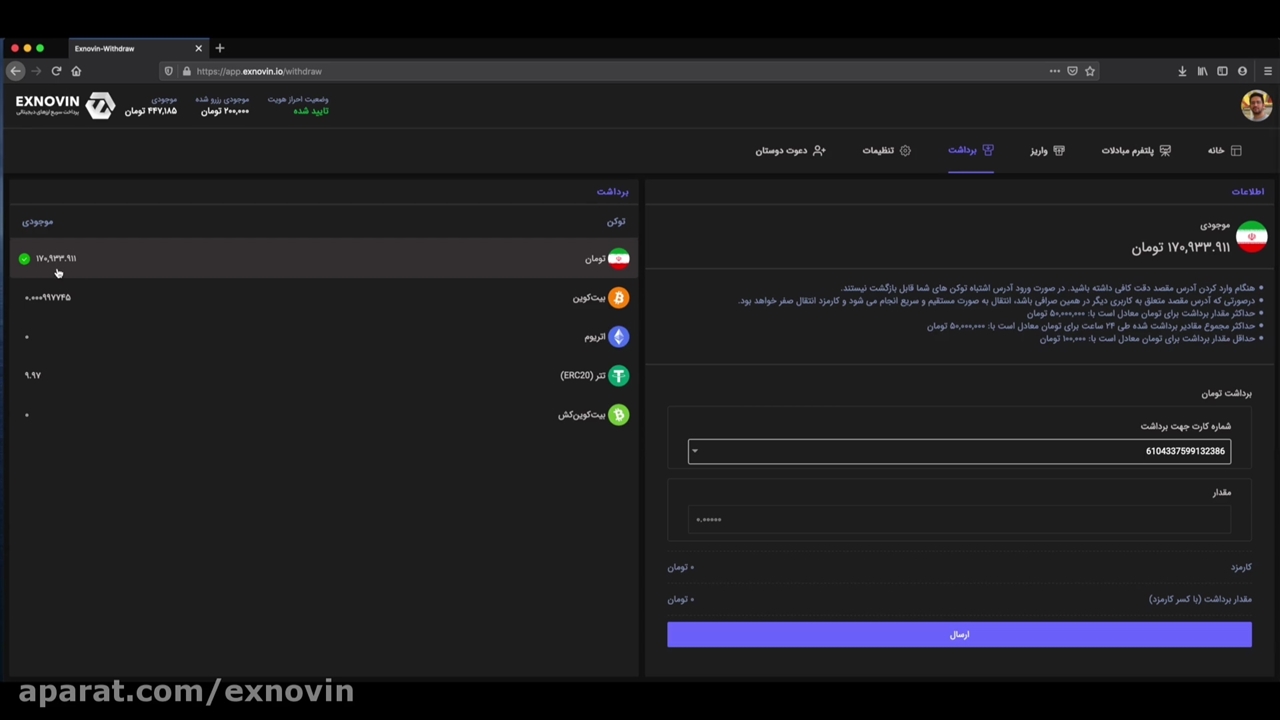The width and height of the screenshot is (1280, 720).
Task: Click the Exnovin logo icon
Action: [x=99, y=105]
